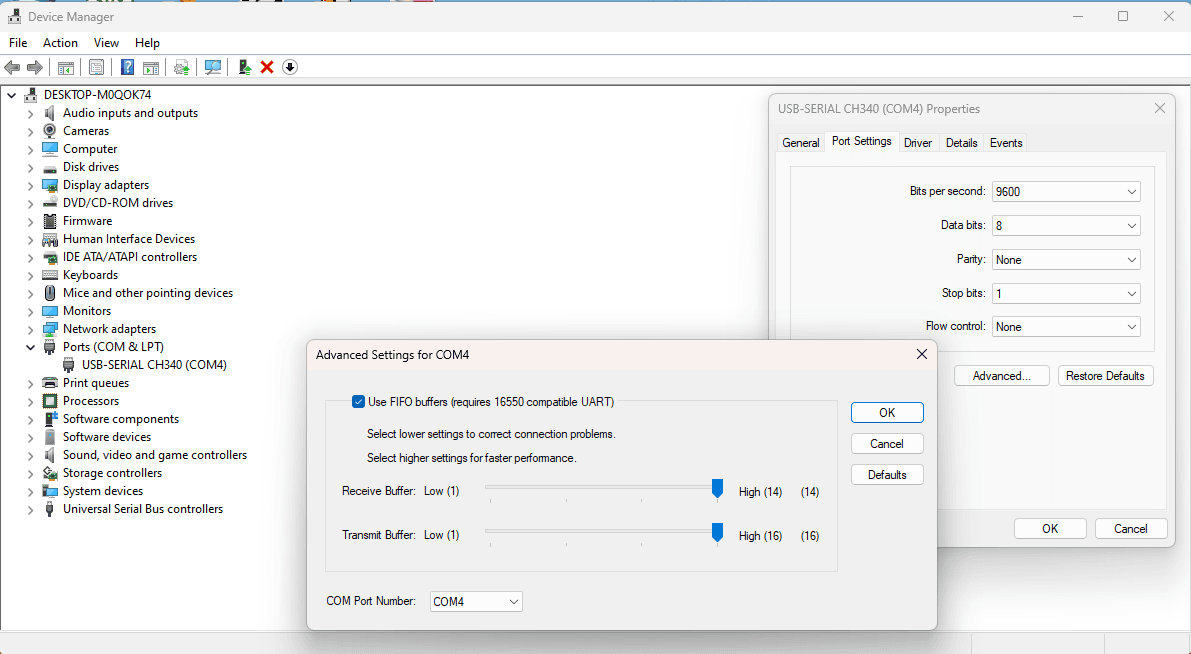Expand the Display adapters node

(30, 185)
